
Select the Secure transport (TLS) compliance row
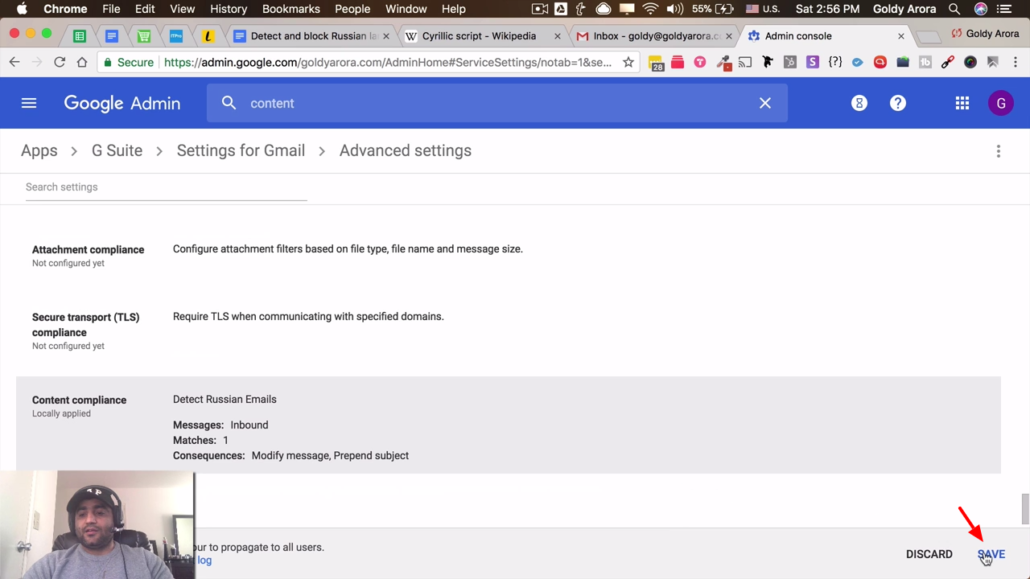(x=508, y=331)
